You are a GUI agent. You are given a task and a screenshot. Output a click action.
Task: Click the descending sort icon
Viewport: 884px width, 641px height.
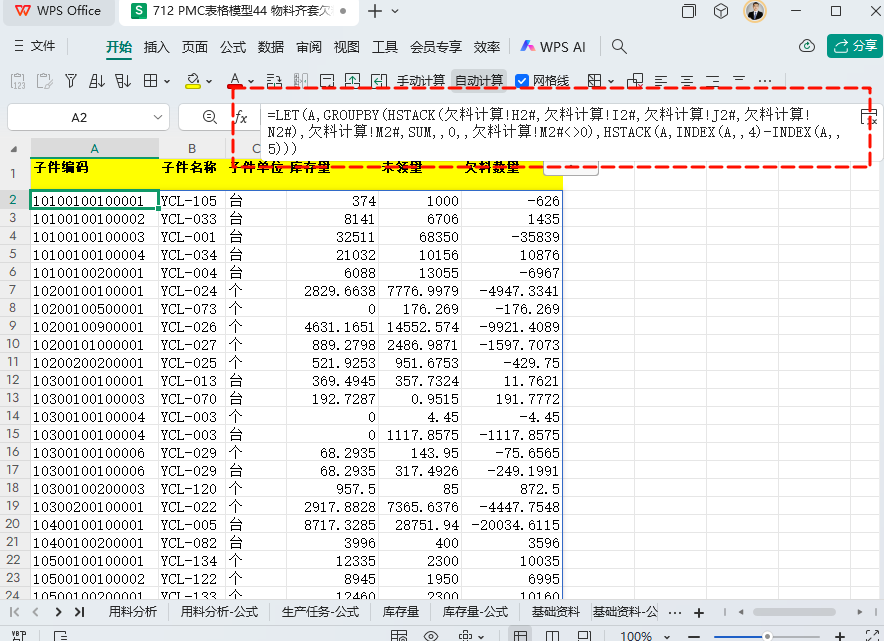tap(122, 81)
